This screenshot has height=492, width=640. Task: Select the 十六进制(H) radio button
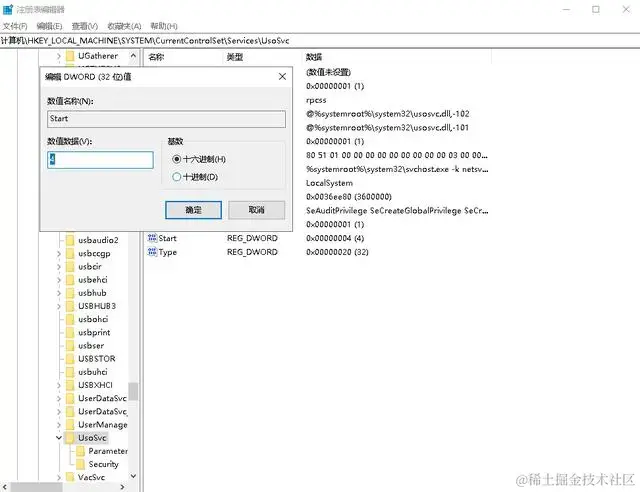(176, 159)
